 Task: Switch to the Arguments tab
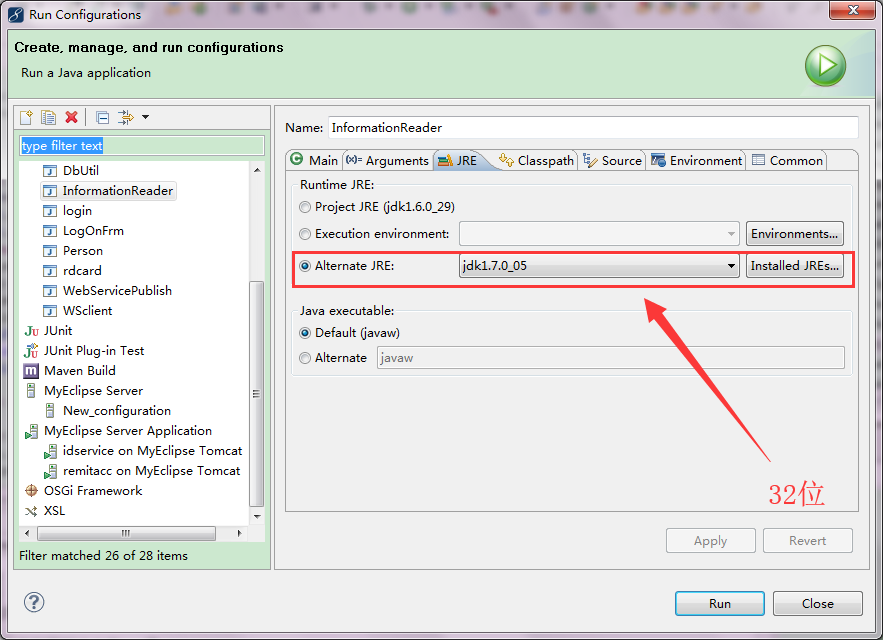pos(387,161)
